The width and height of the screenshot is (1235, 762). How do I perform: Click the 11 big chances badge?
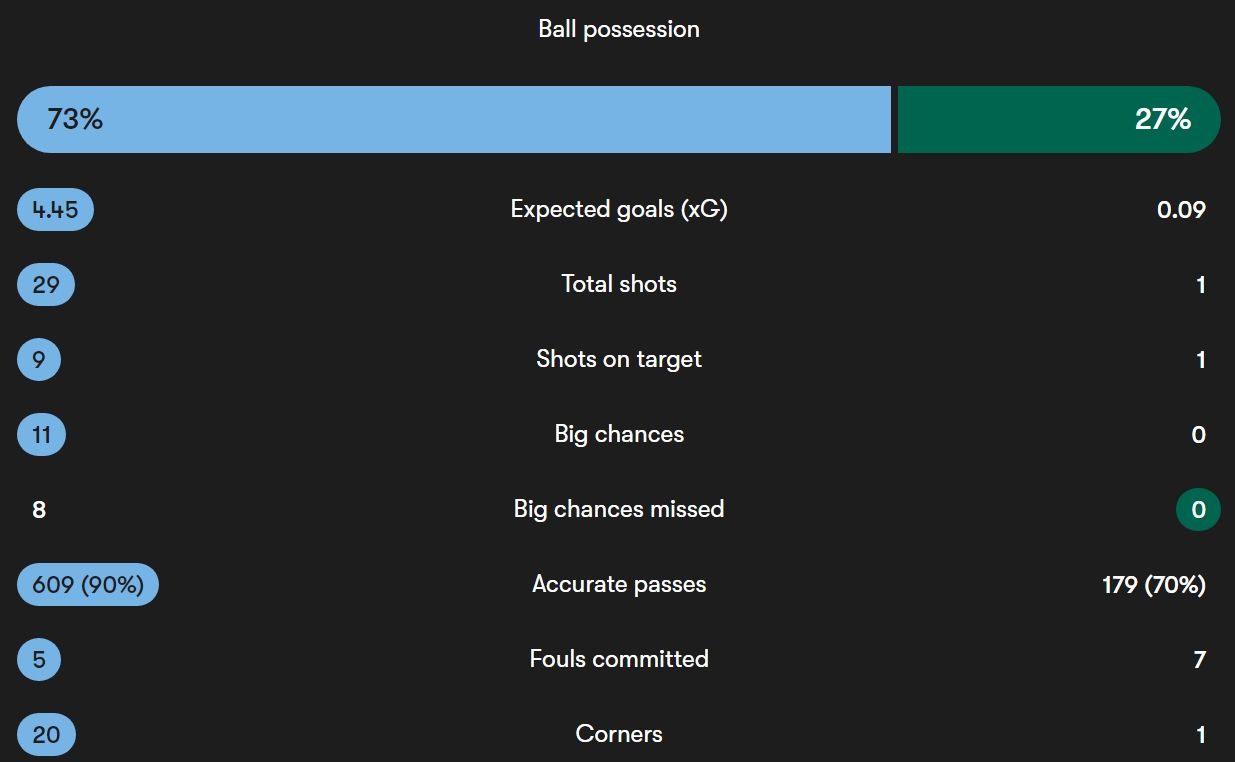point(41,435)
